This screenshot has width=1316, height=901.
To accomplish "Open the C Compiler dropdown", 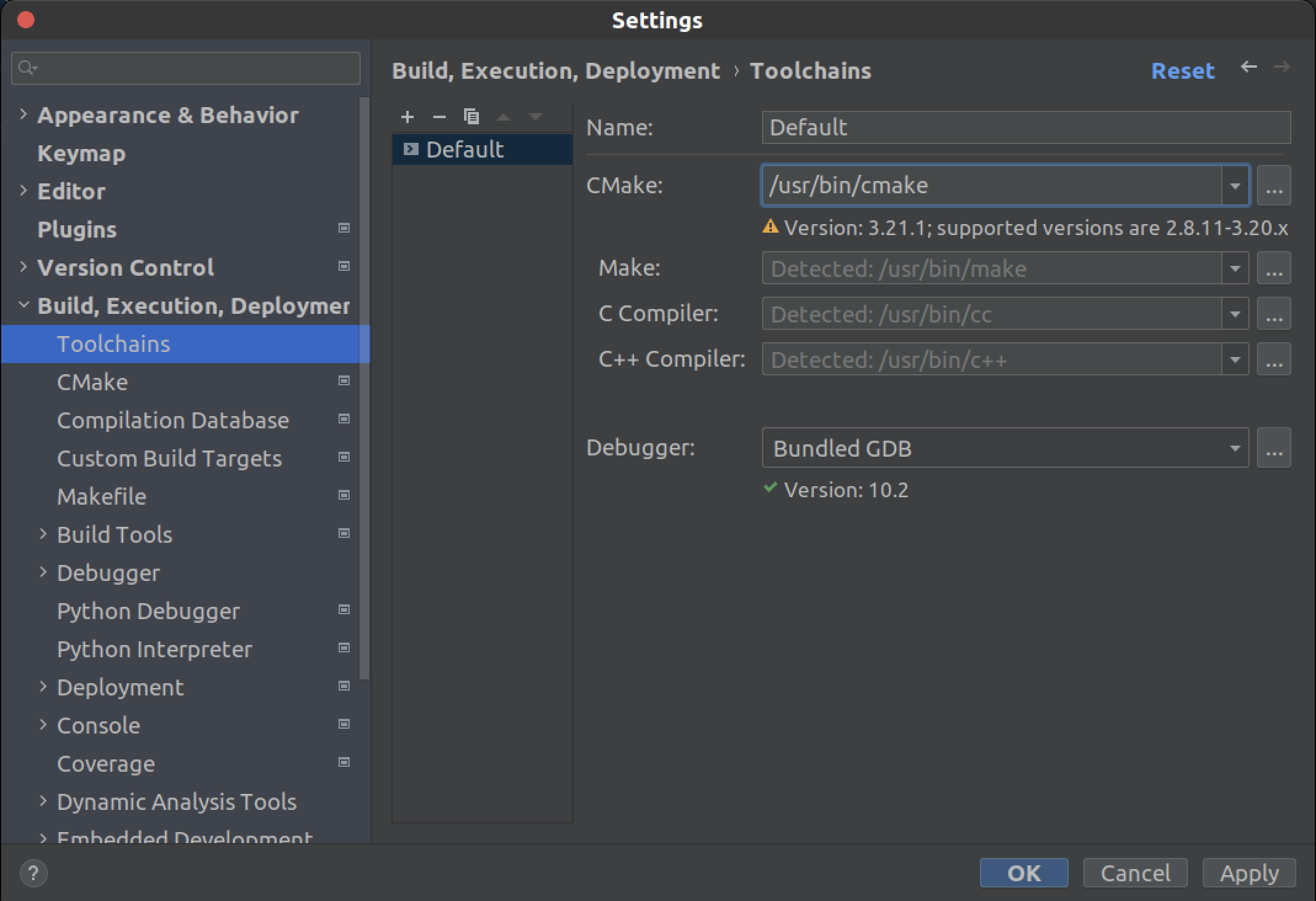I will (x=1235, y=314).
